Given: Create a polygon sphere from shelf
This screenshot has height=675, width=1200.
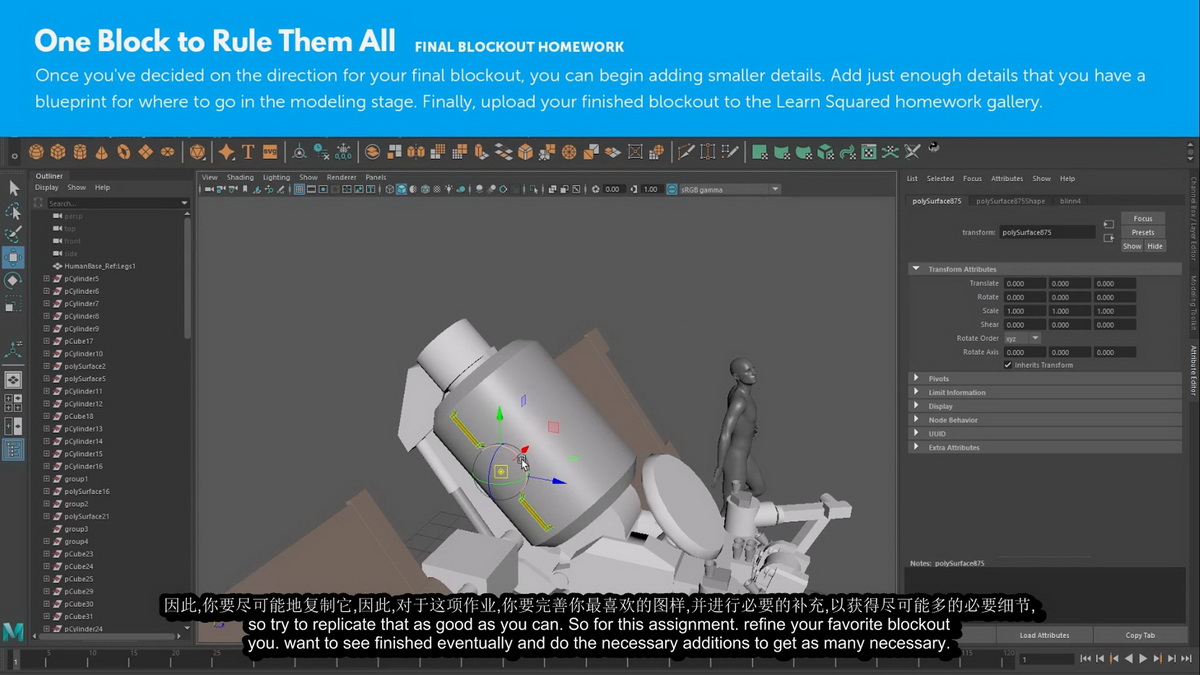Looking at the screenshot, I should click(x=36, y=152).
